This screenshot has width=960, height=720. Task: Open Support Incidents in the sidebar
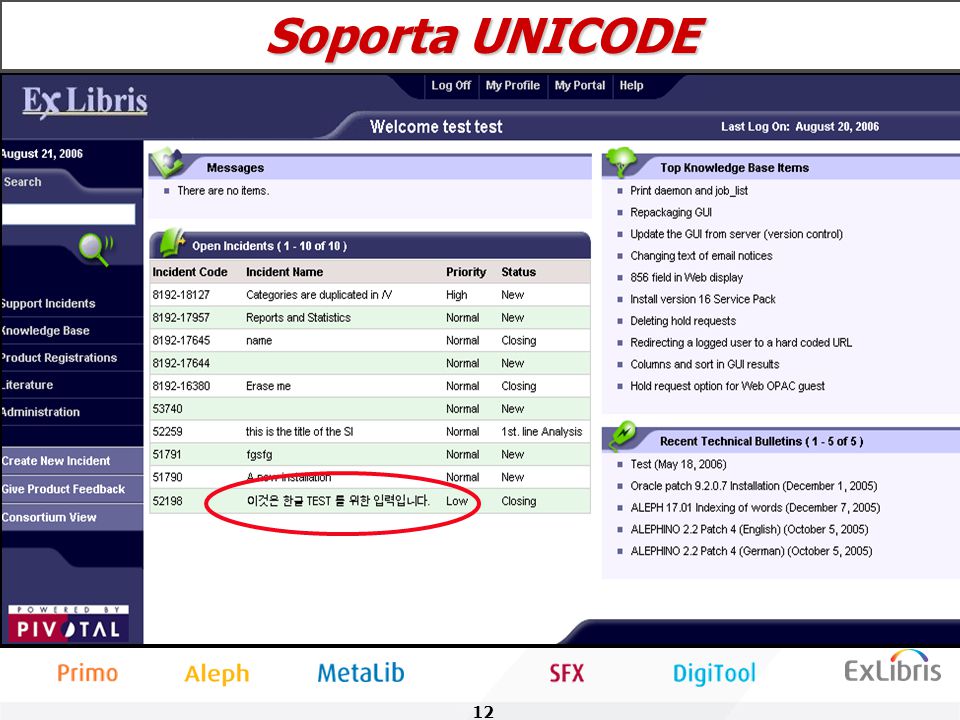point(48,304)
